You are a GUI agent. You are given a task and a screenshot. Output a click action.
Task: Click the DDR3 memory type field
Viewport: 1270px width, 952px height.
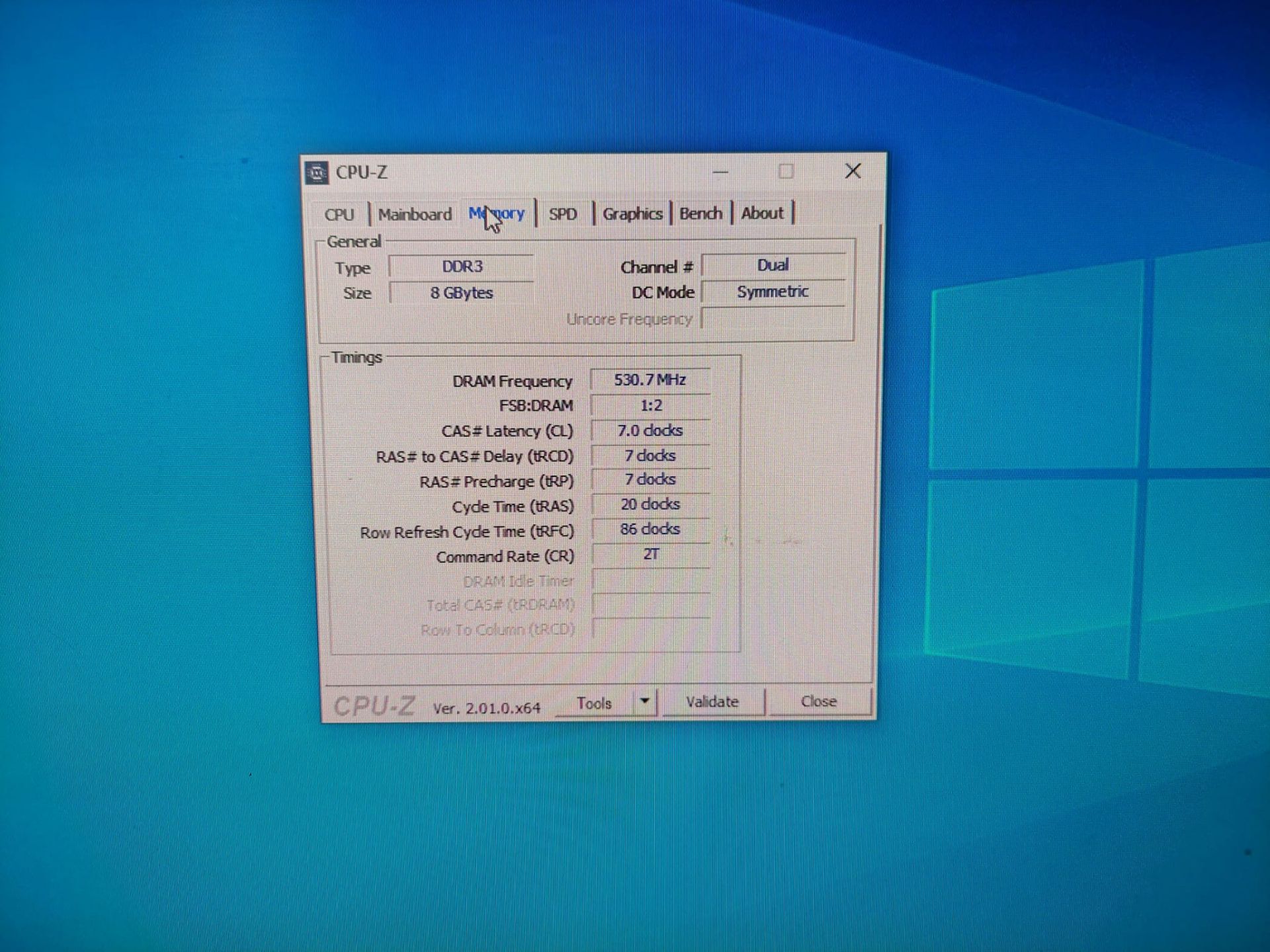[x=462, y=266]
